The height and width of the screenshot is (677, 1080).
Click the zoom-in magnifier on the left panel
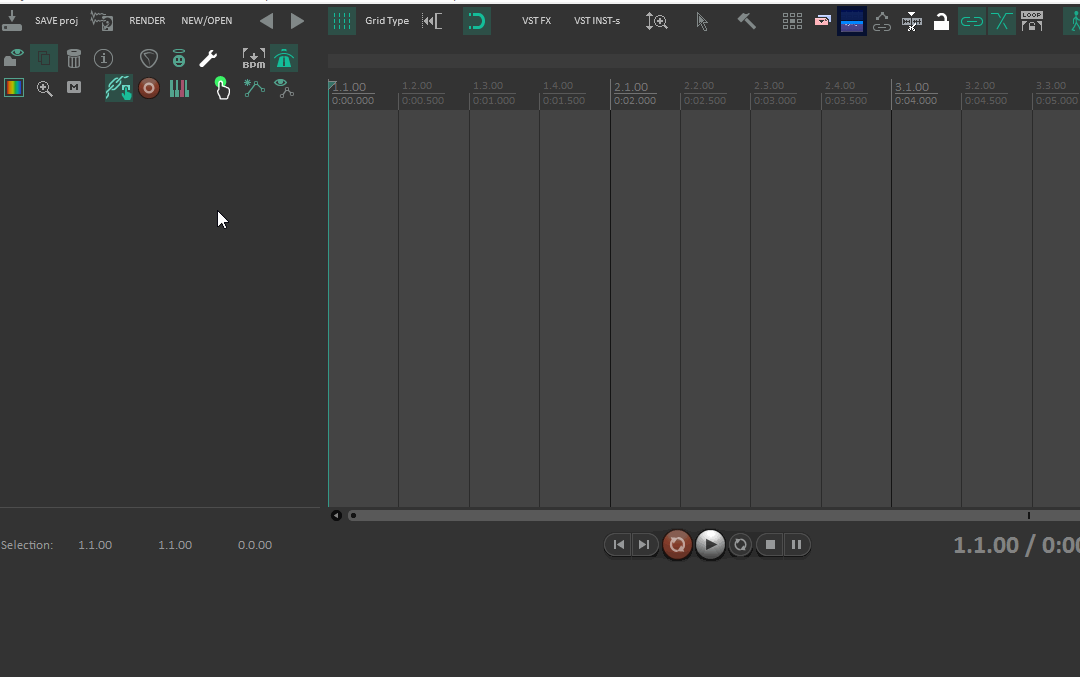(44, 88)
